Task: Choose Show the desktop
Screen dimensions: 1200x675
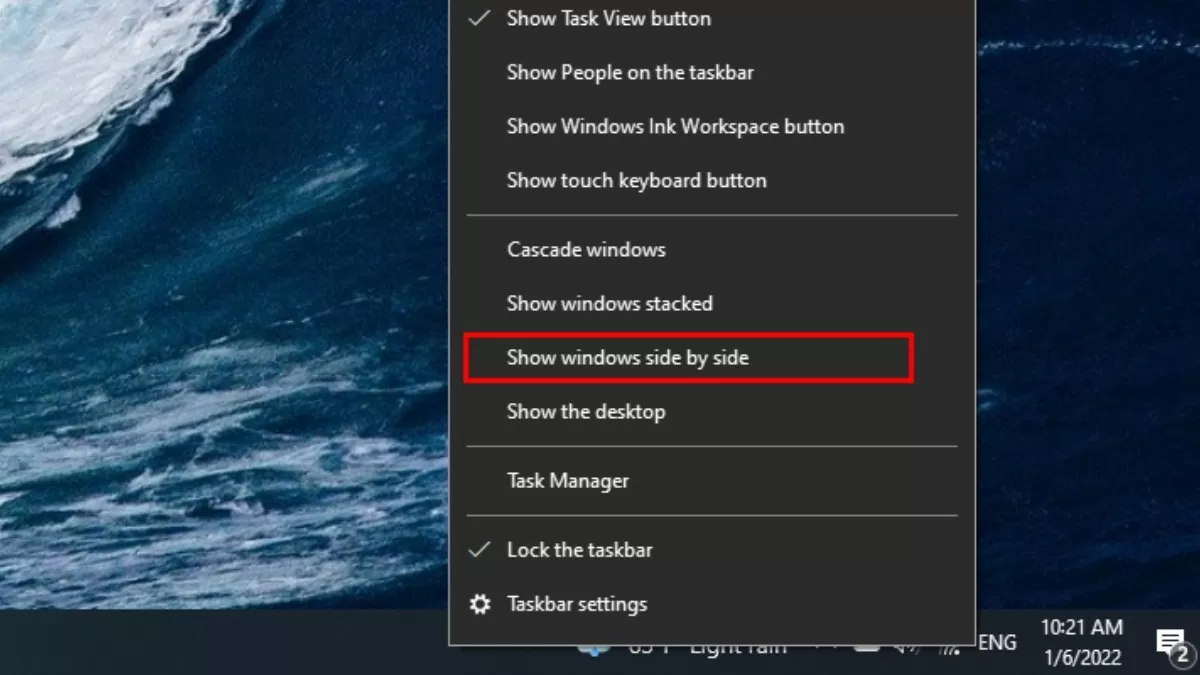Action: point(585,411)
